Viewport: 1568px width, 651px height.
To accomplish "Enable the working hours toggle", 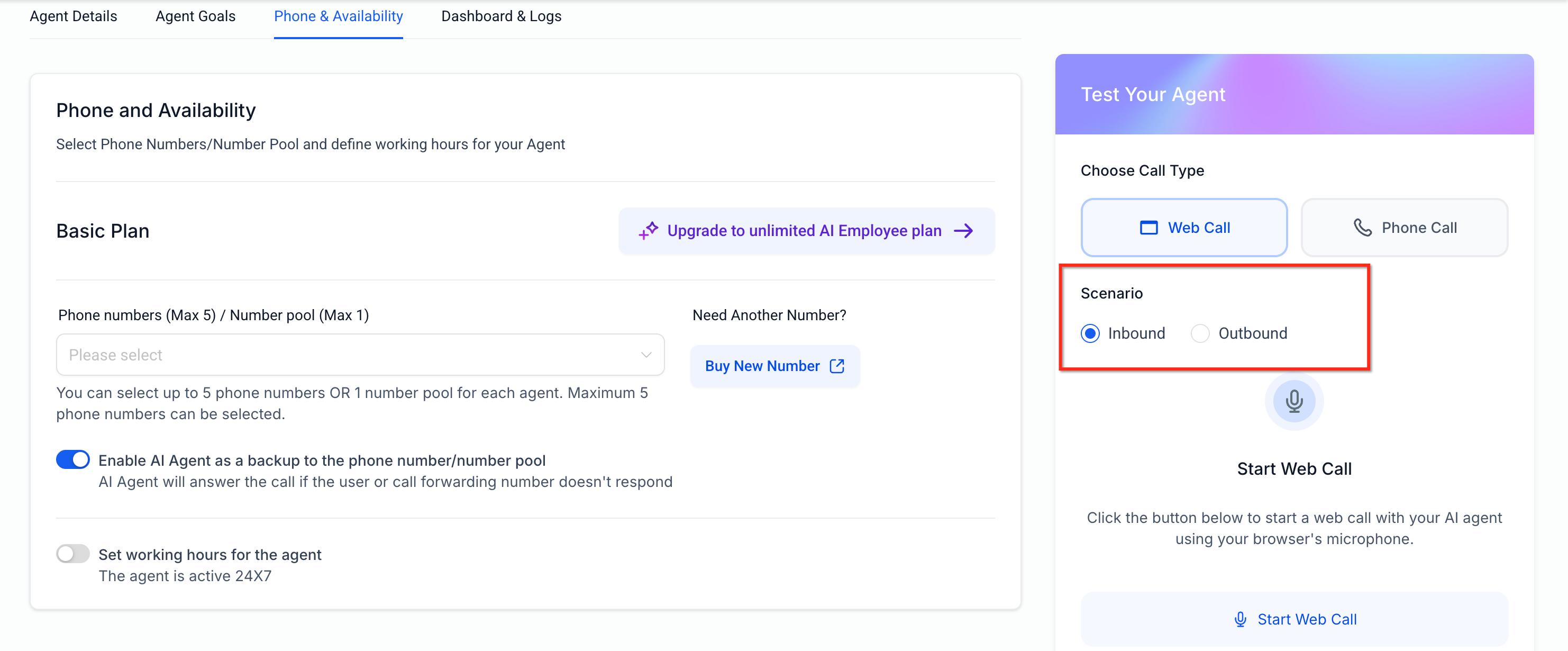I will [x=73, y=554].
